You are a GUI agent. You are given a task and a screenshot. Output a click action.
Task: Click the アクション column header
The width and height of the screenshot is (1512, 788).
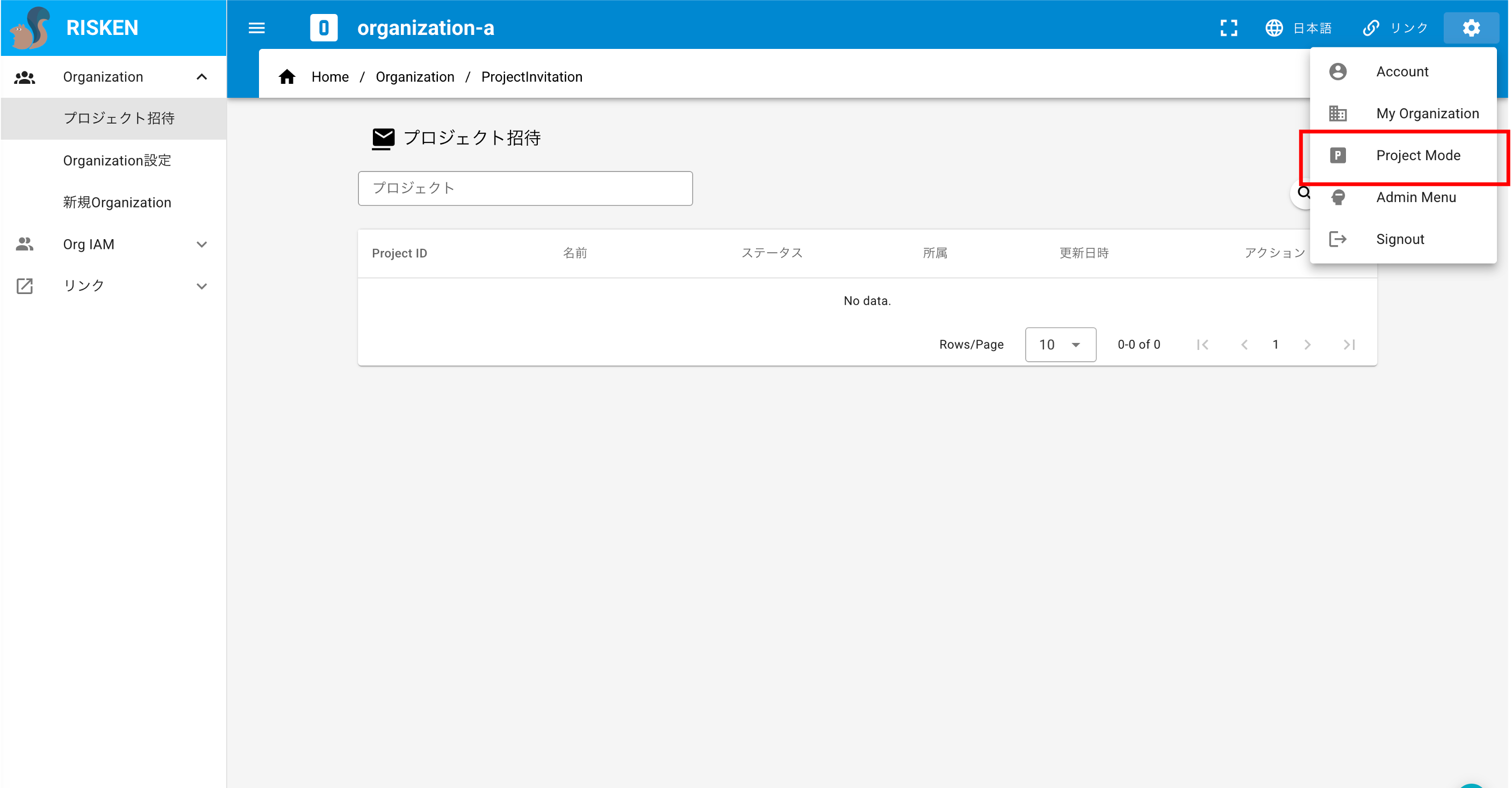pos(1275,253)
